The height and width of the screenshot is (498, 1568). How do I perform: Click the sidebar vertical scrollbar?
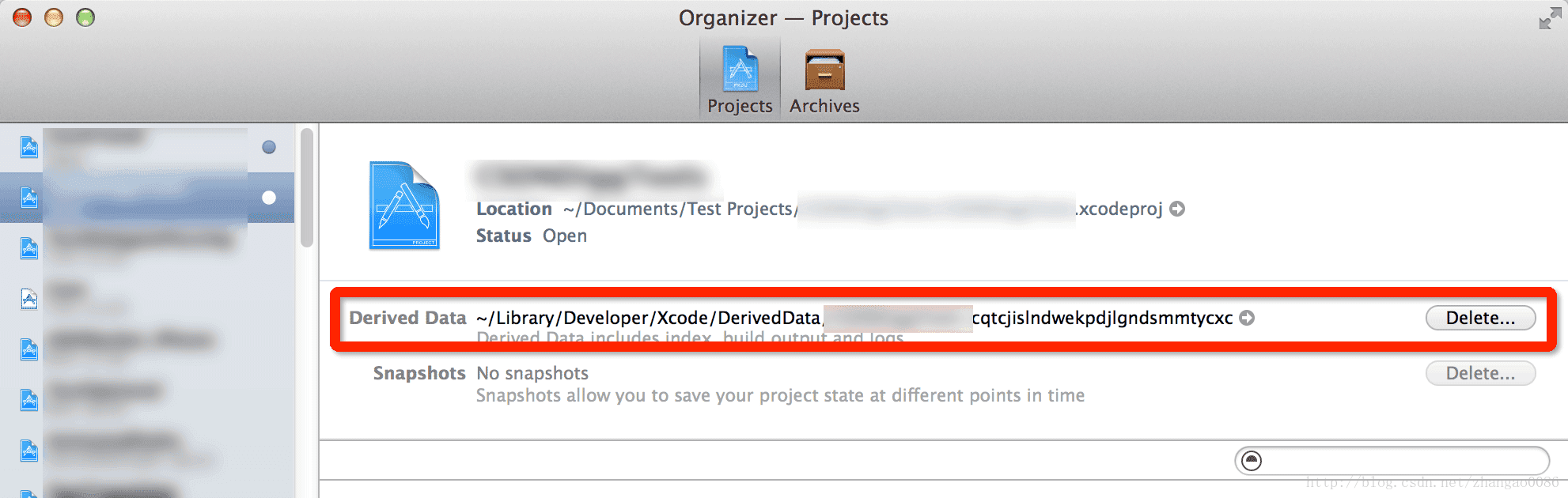point(307,188)
